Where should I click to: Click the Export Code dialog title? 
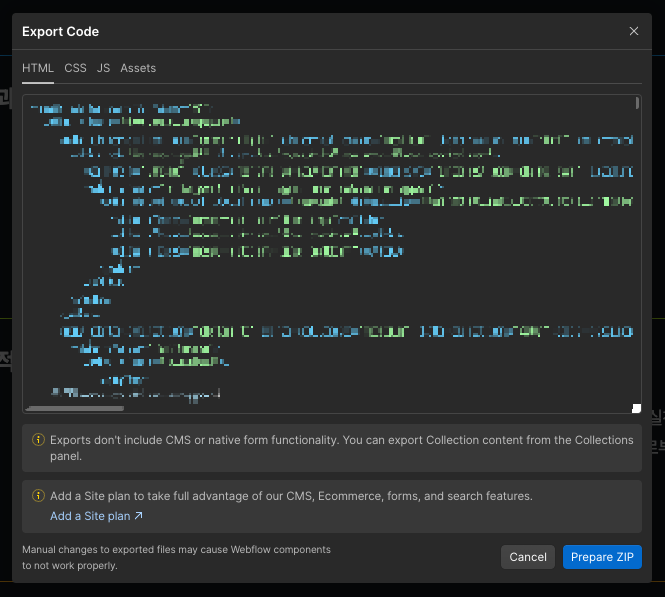[x=61, y=31]
